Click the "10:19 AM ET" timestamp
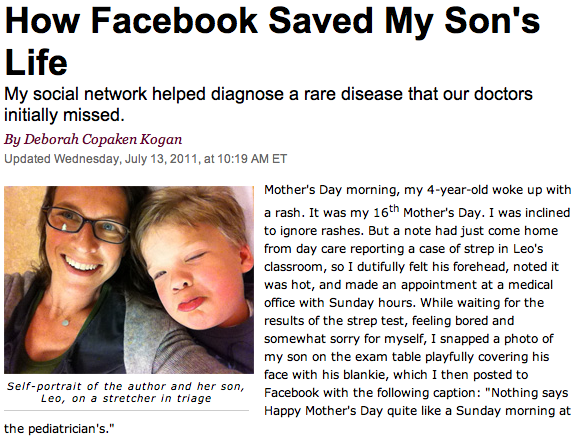The image size is (579, 440). tap(252, 159)
